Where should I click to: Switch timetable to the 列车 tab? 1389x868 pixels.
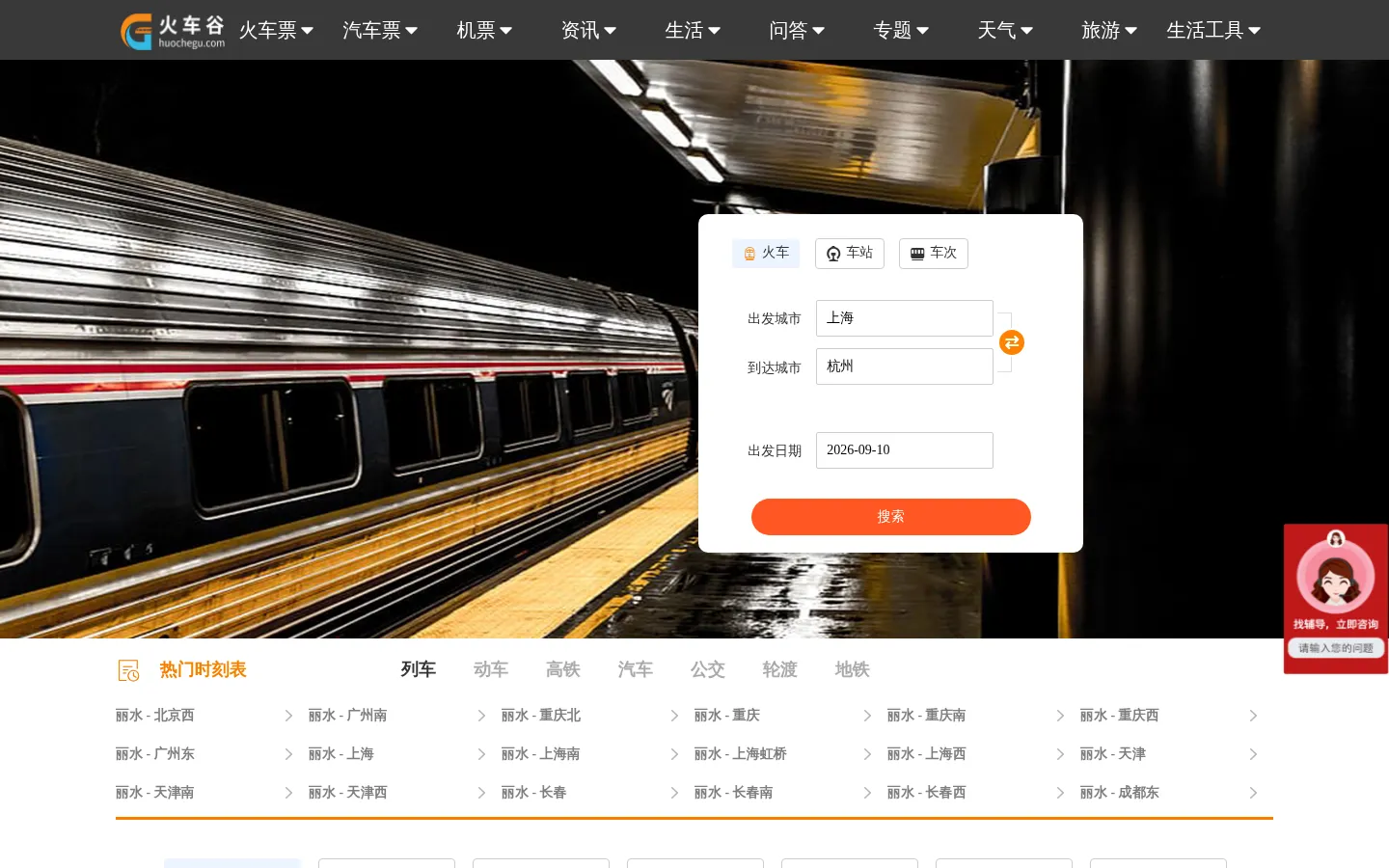419,669
